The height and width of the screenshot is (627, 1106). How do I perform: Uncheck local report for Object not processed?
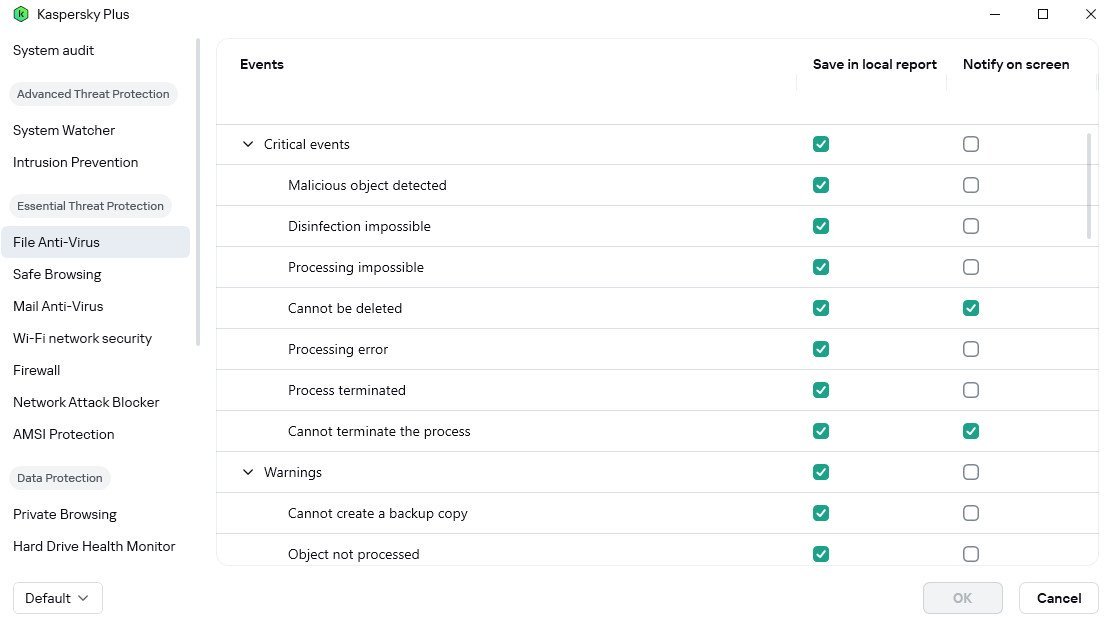[821, 554]
